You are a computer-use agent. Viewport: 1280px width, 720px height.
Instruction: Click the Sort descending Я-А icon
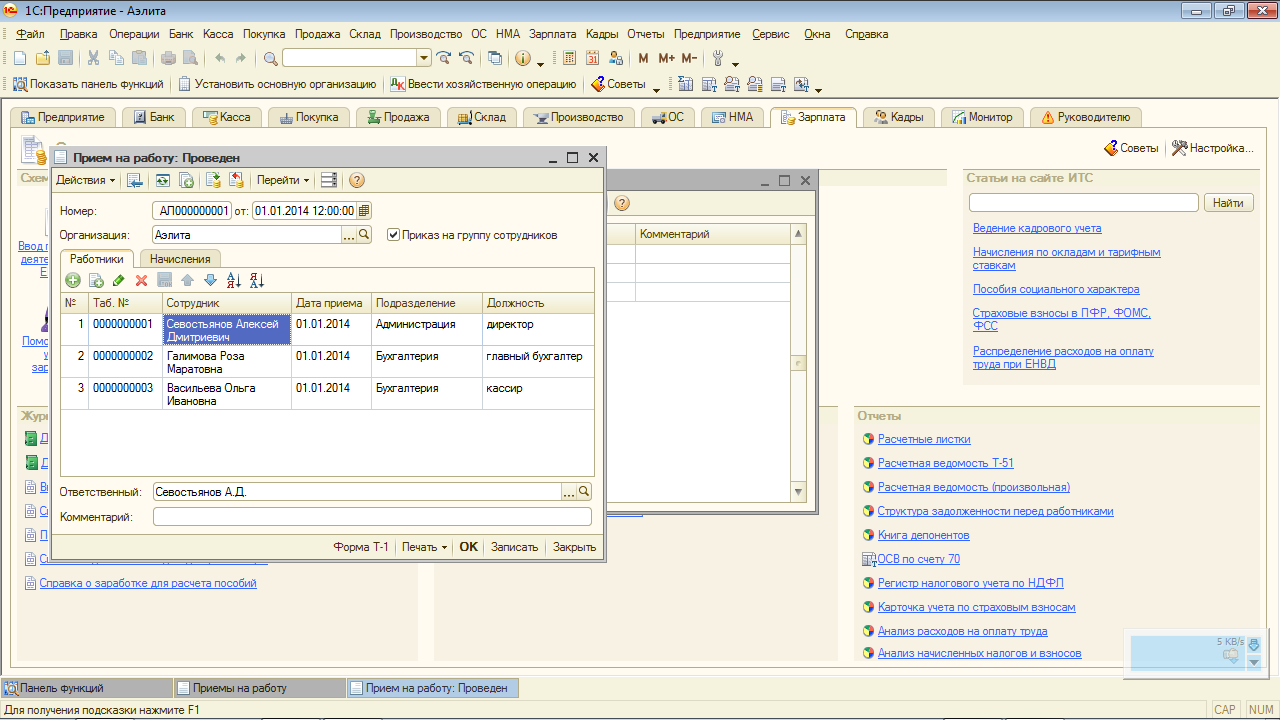257,281
